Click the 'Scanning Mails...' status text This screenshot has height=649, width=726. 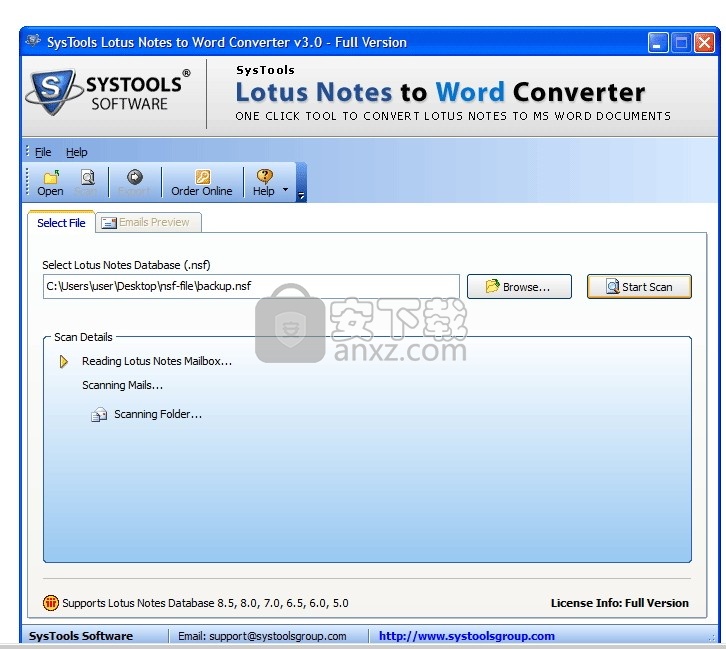[123, 385]
